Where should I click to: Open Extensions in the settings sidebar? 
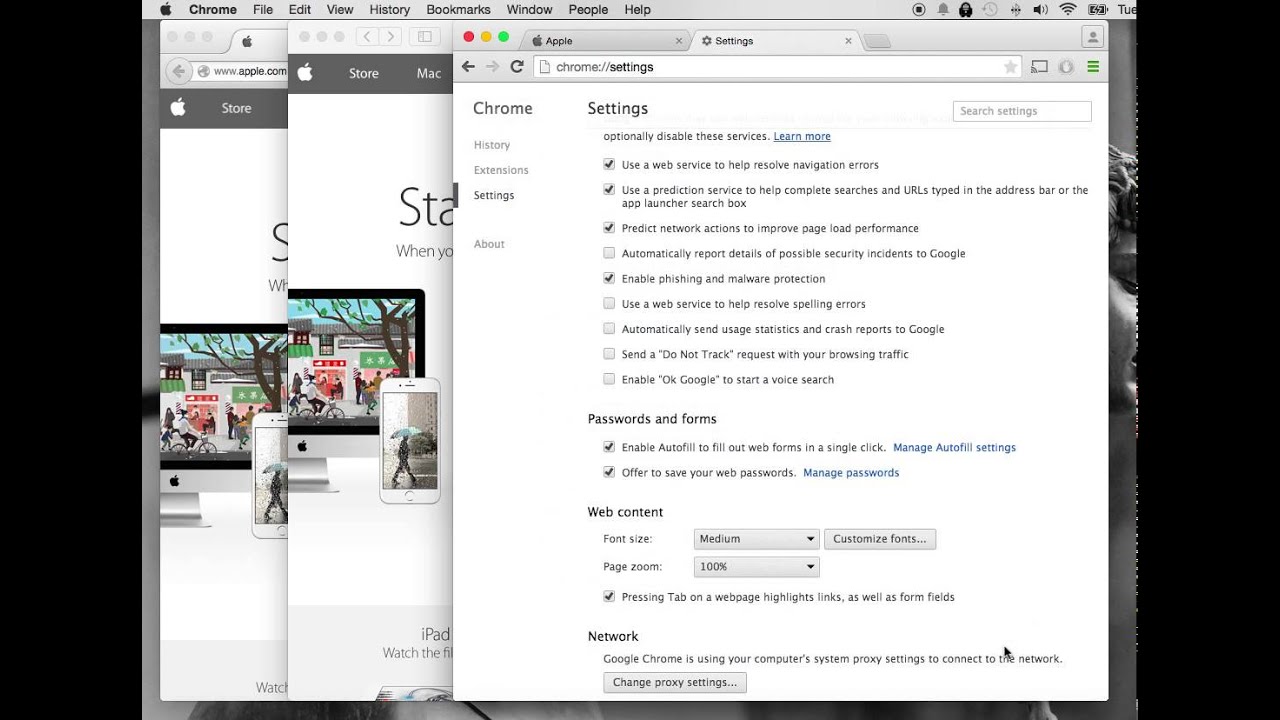[501, 170]
